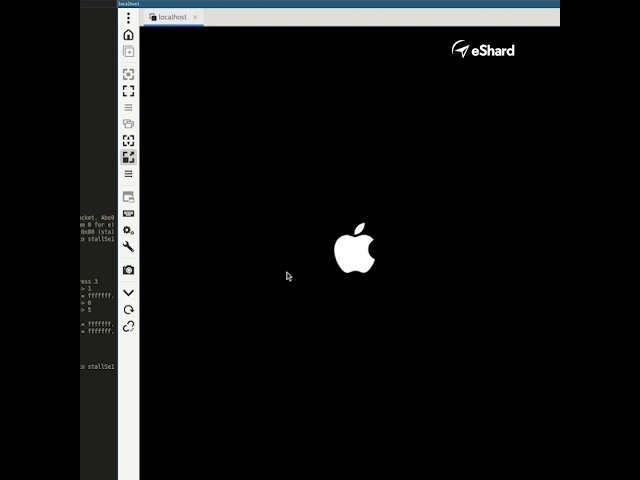Screen dimensions: 640x480
Task: Click resize window to fit remote resolution icon
Action: [x=129, y=74]
